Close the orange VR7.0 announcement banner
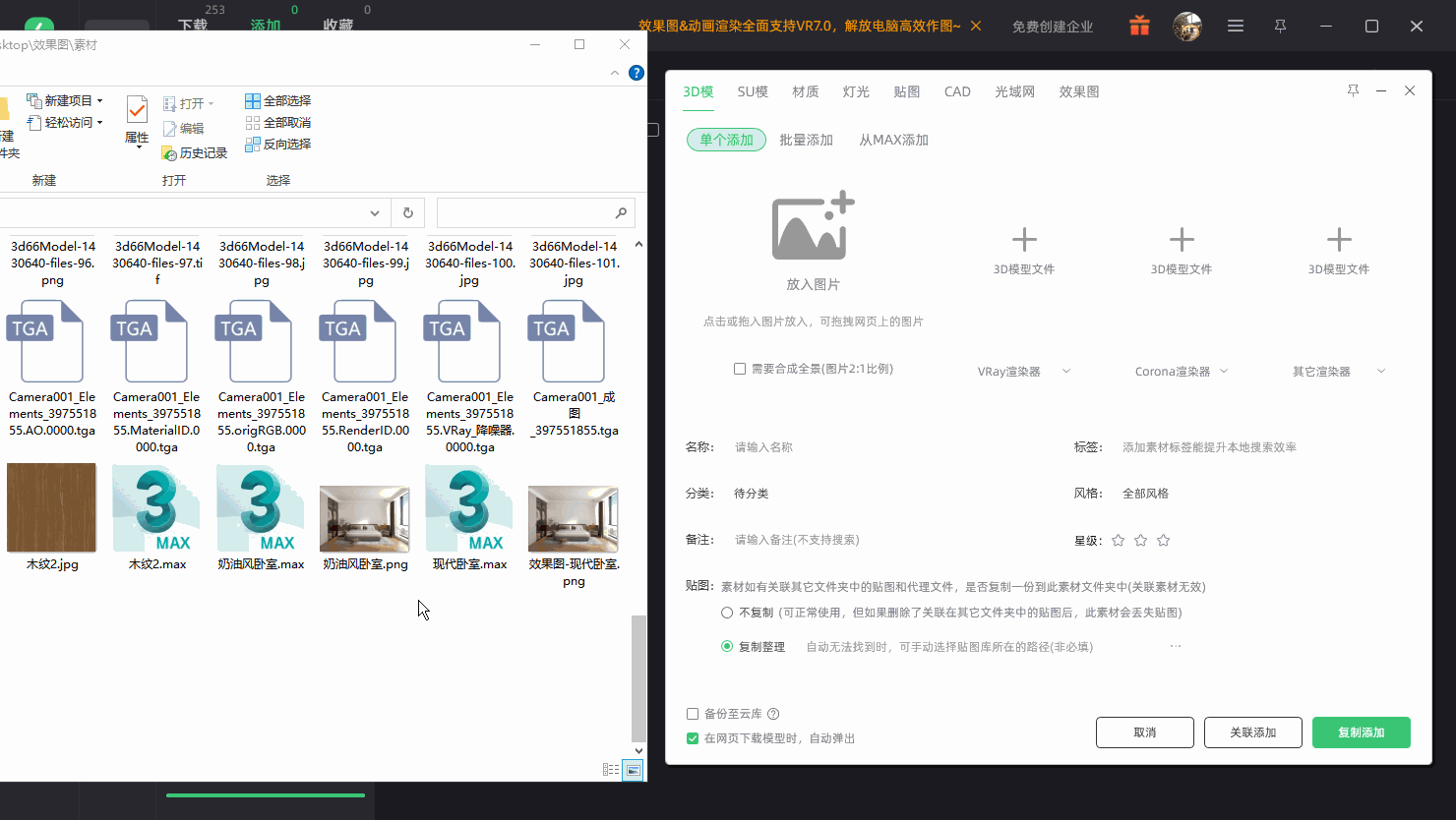Viewport: 1456px width, 820px height. pos(976,26)
